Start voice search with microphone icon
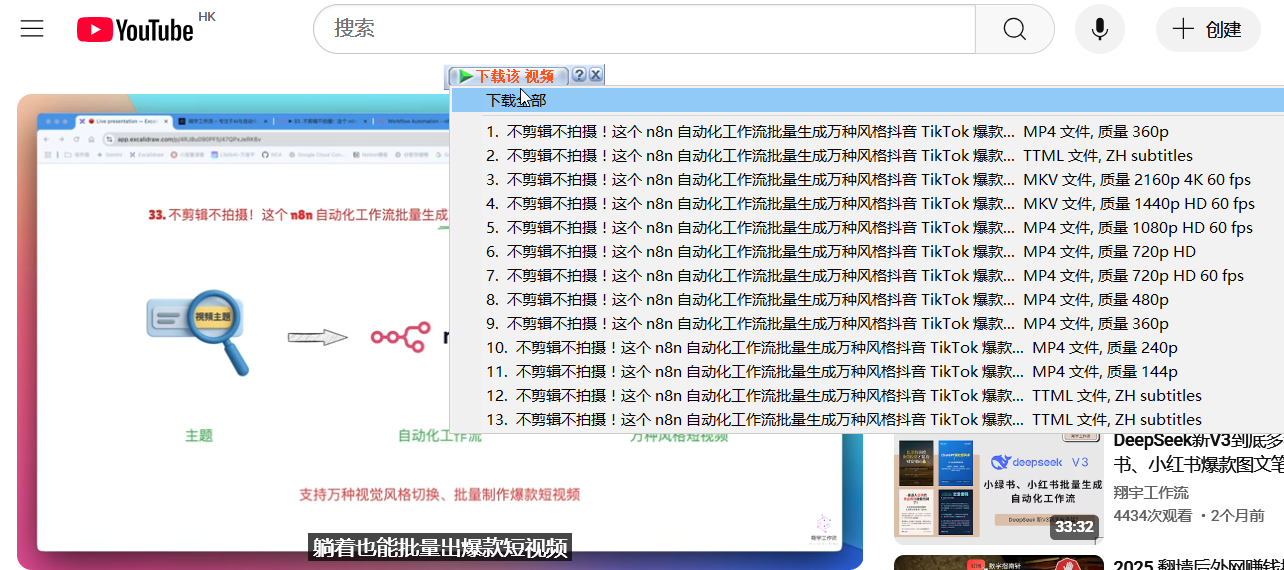Screen dimensions: 1284x570 [x=1099, y=29]
